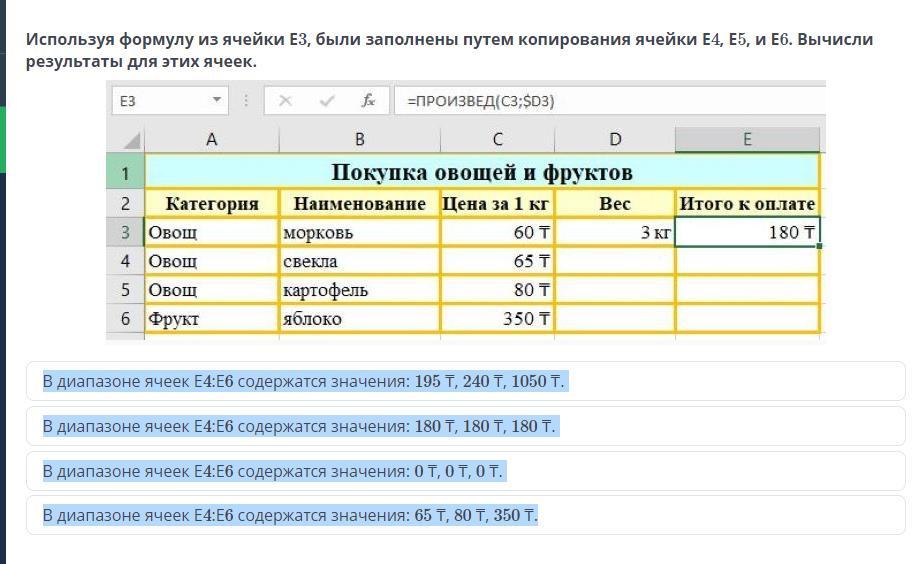Click cell with свекла
The image size is (920, 564).
click(360, 261)
